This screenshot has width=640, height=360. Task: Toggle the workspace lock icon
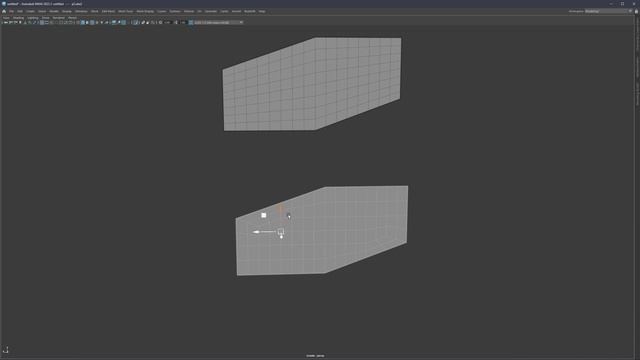pos(636,11)
